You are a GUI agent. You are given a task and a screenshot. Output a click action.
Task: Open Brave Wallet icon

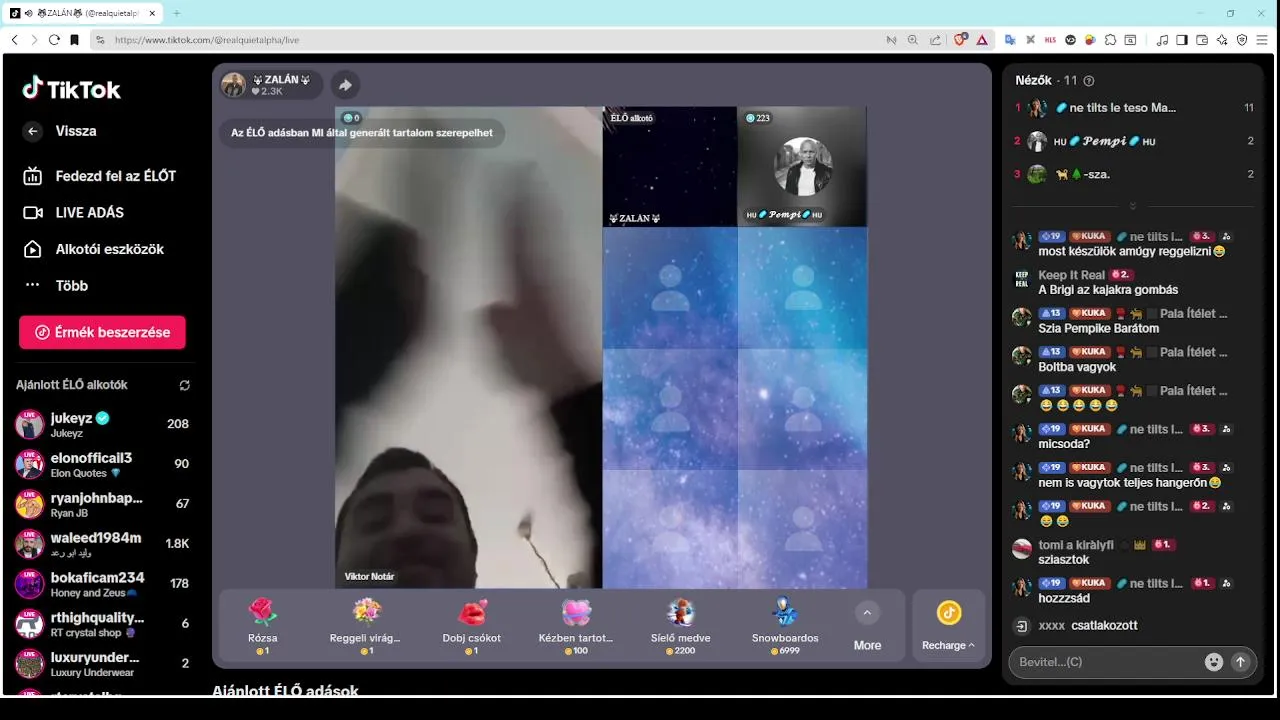[1202, 40]
